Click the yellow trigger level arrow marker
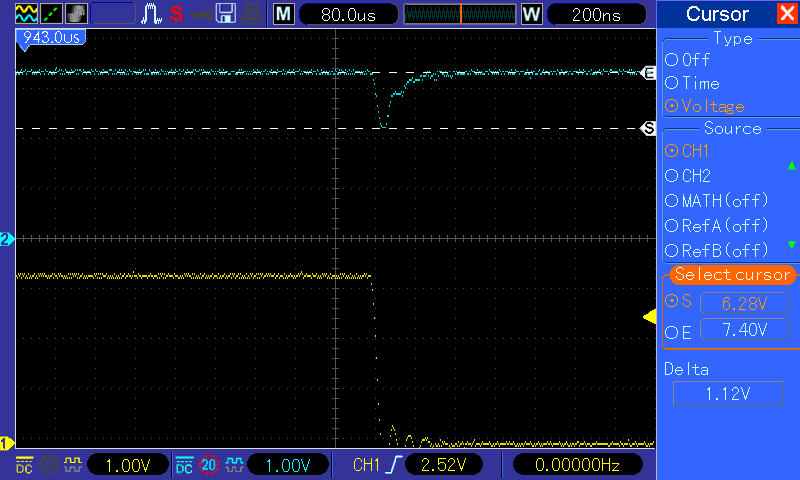 (x=649, y=317)
